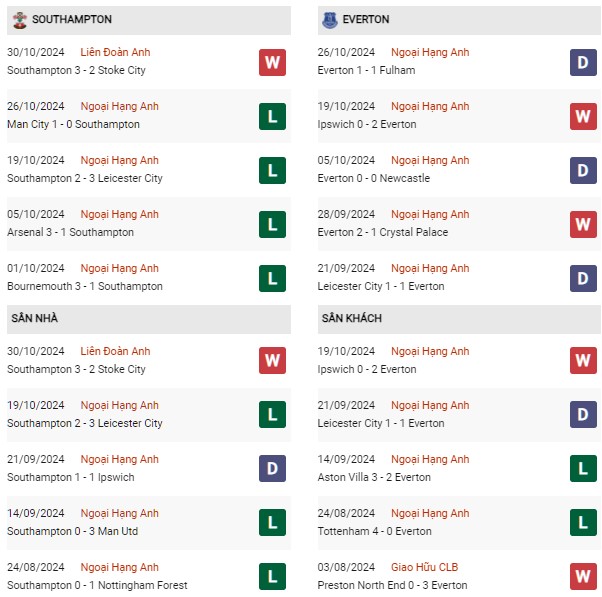Open match Bournemouth 3 - 1 Southampton
The height and width of the screenshot is (597, 602).
[85, 286]
